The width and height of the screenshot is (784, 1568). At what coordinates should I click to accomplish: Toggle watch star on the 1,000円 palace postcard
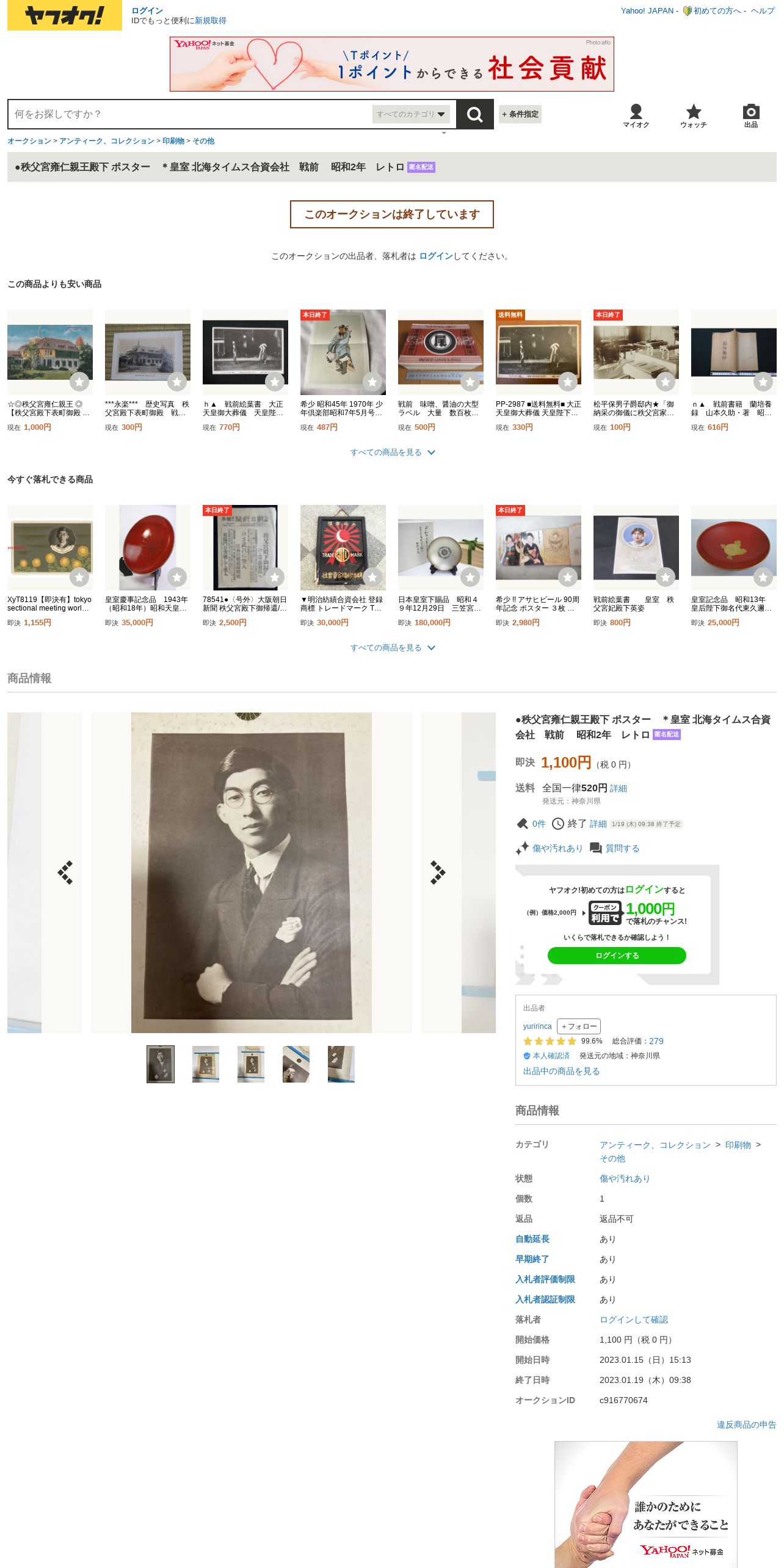(79, 382)
